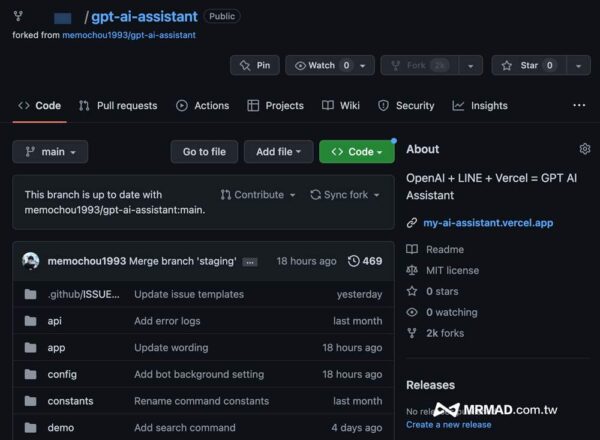Click the api folder icon

pyautogui.click(x=30, y=321)
